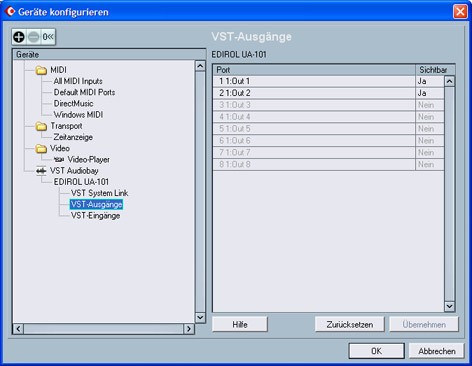The width and height of the screenshot is (472, 366).
Task: Click port row '6 1:Out 6'
Action: coord(314,141)
